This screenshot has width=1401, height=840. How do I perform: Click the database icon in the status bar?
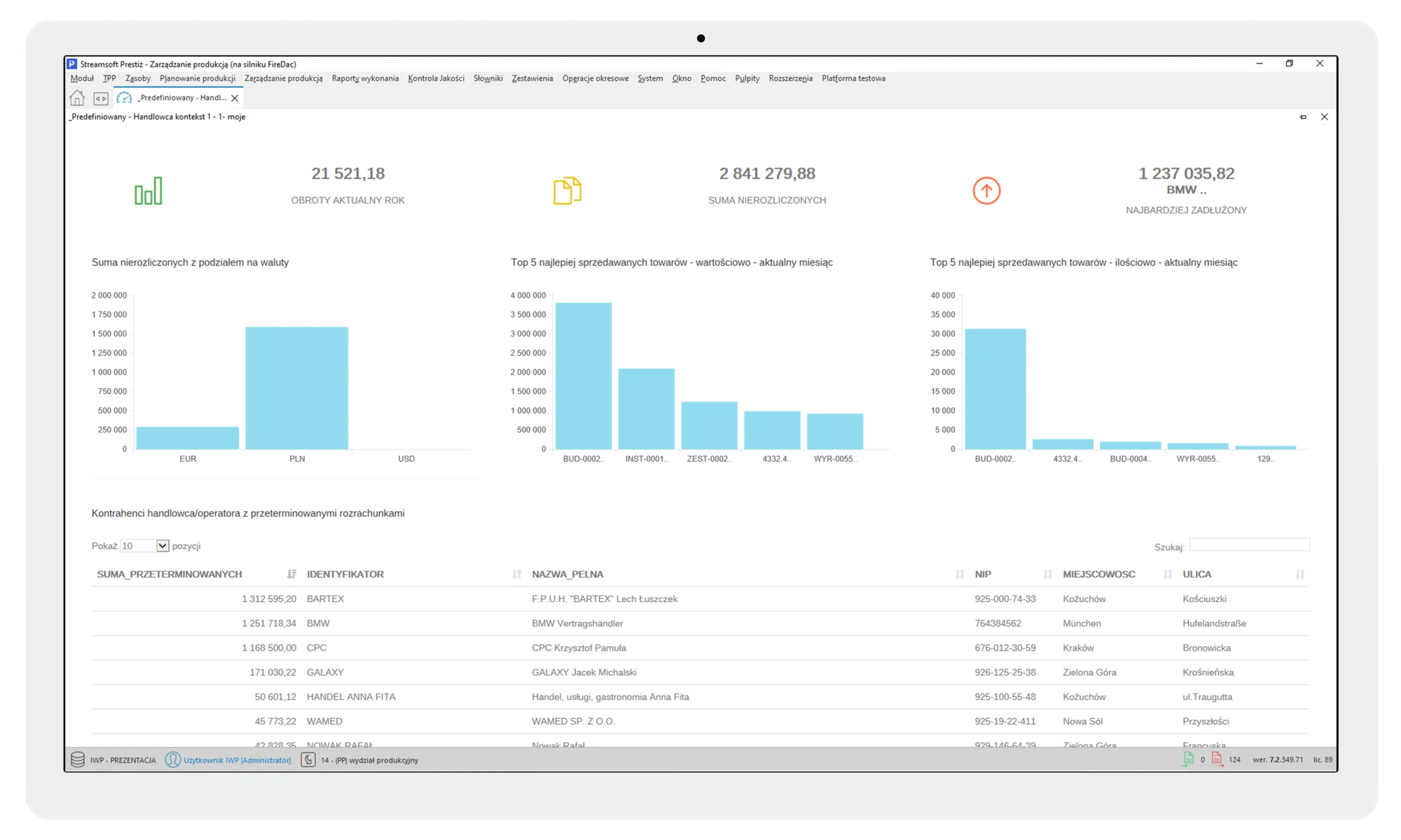(78, 760)
